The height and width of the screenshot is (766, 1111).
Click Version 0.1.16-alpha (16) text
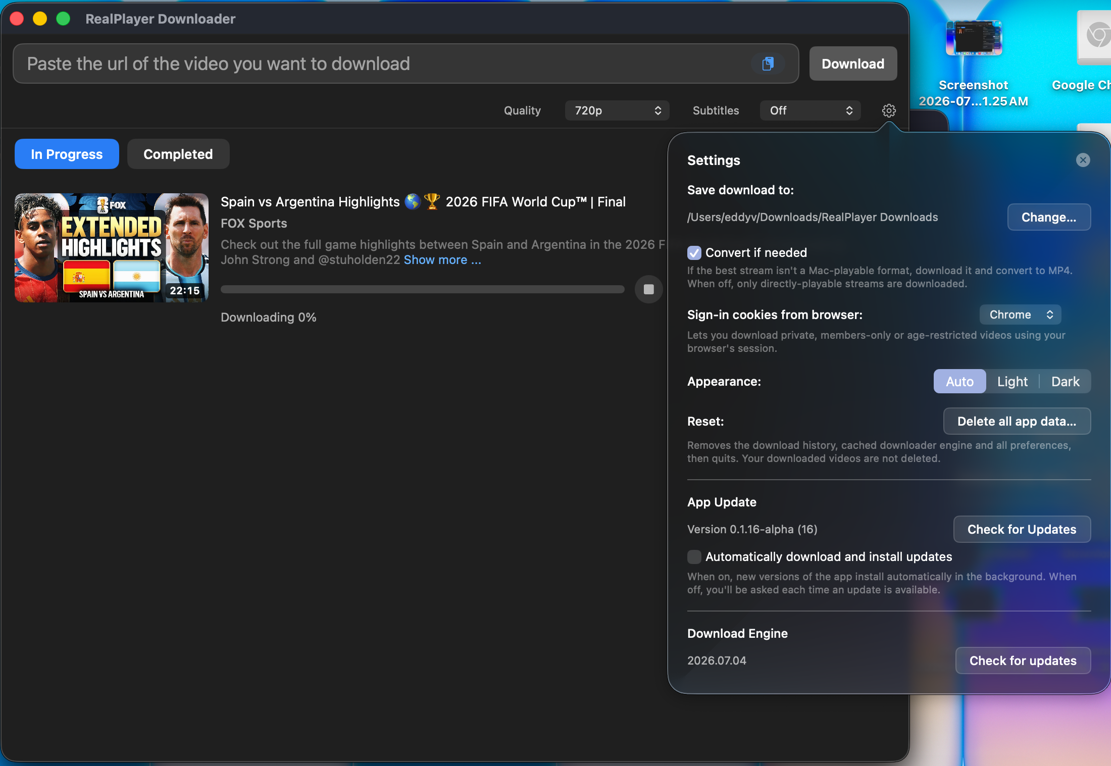752,529
